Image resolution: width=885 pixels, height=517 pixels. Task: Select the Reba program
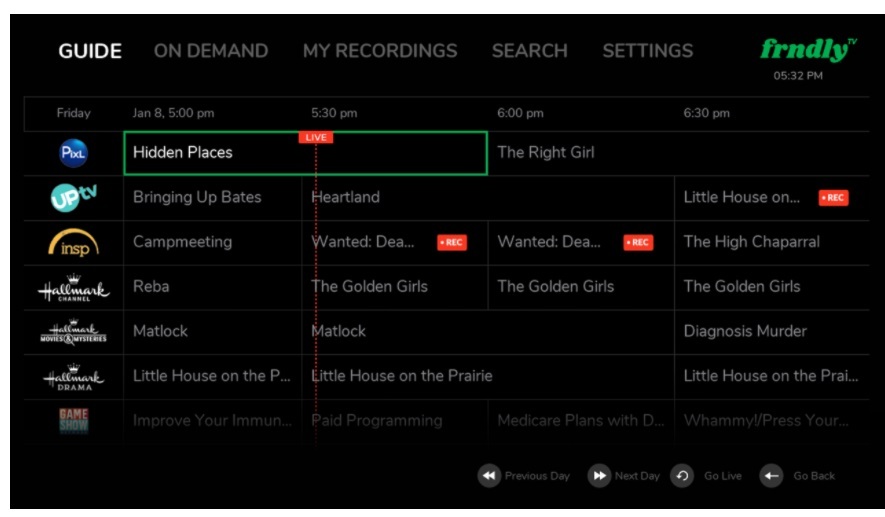212,287
